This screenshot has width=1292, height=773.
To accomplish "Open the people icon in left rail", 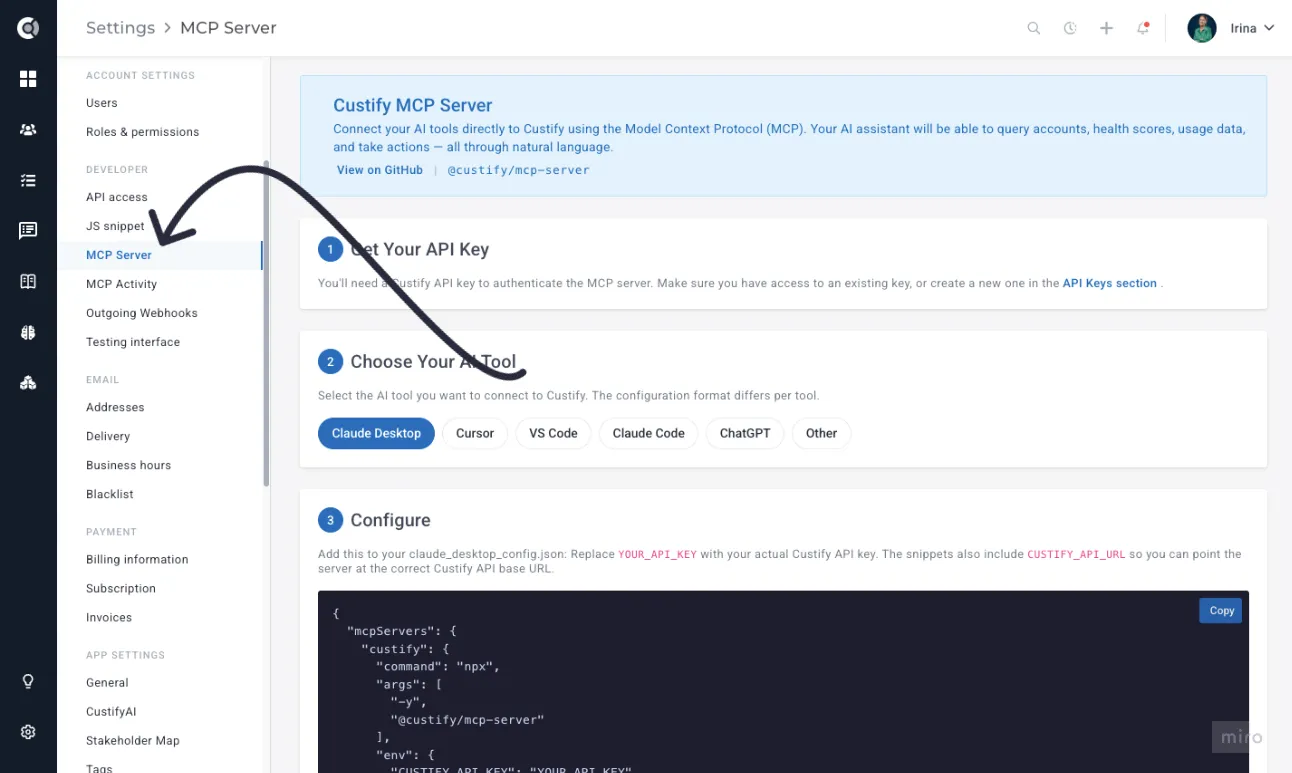I will tap(28, 130).
